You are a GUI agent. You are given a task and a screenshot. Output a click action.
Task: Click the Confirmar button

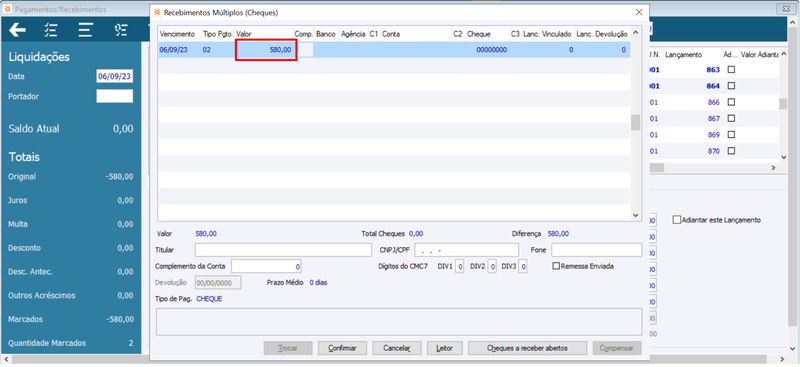click(x=342, y=348)
